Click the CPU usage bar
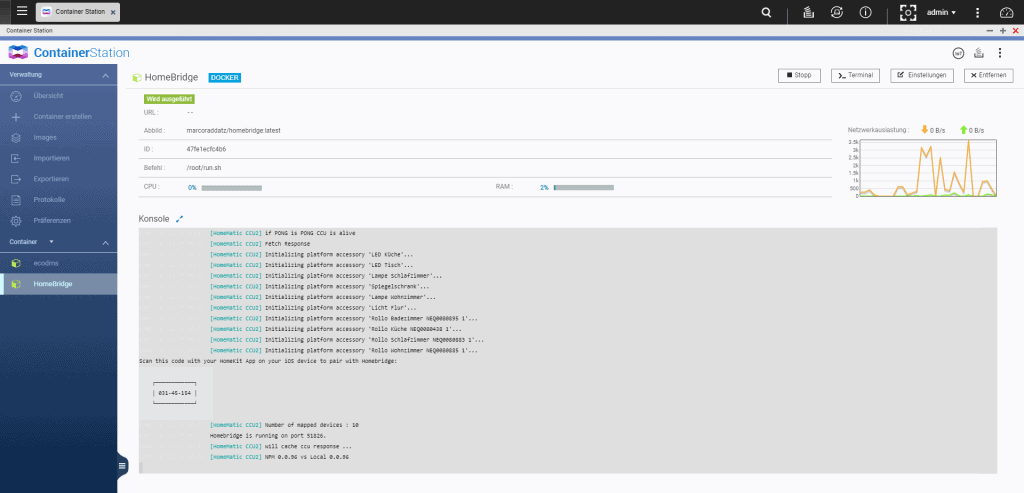The height and width of the screenshot is (493, 1024). tap(231, 188)
